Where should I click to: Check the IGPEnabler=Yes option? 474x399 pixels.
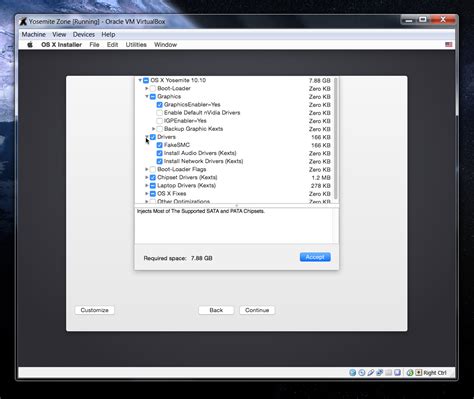point(159,121)
